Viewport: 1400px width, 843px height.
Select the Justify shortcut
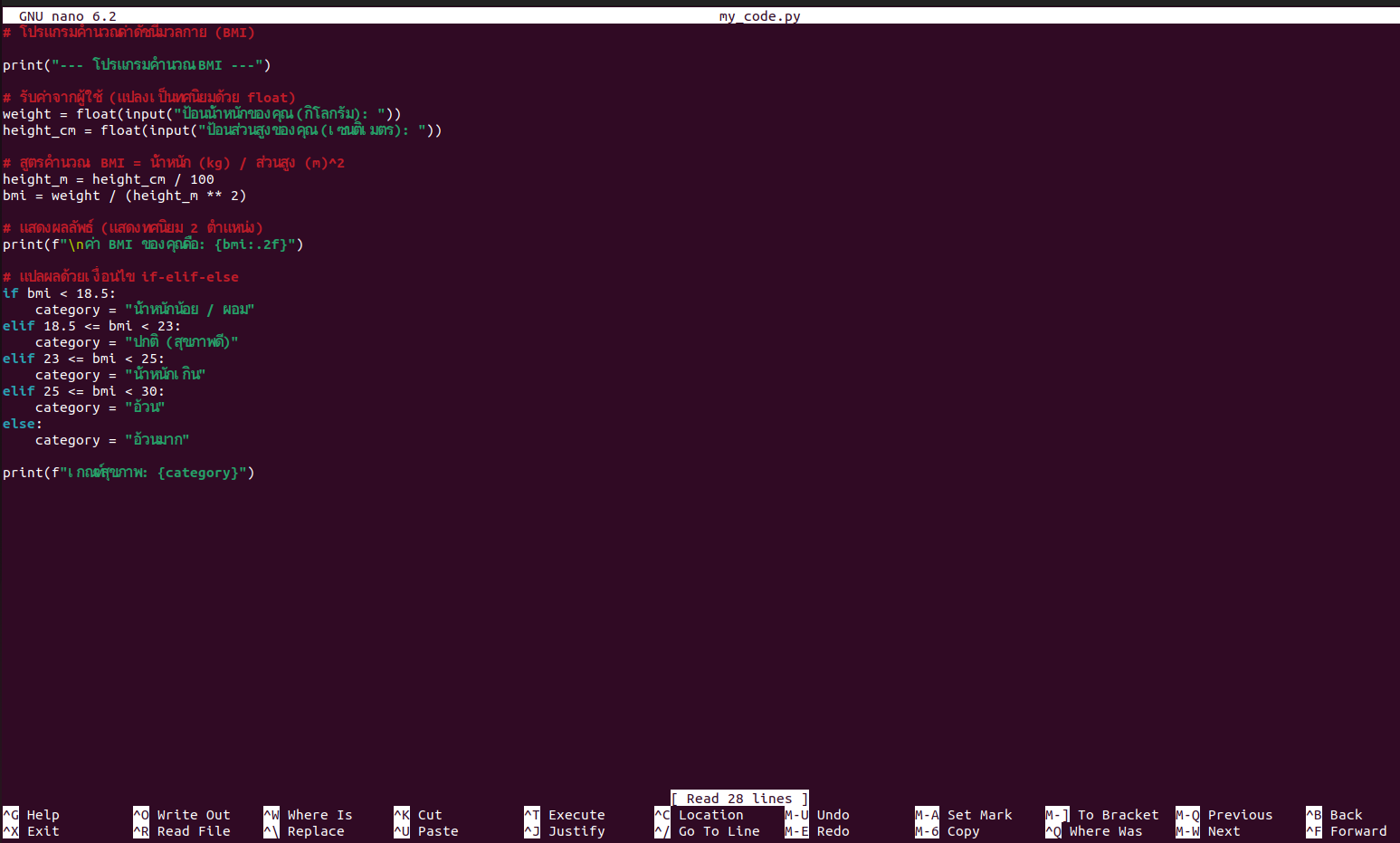576,831
